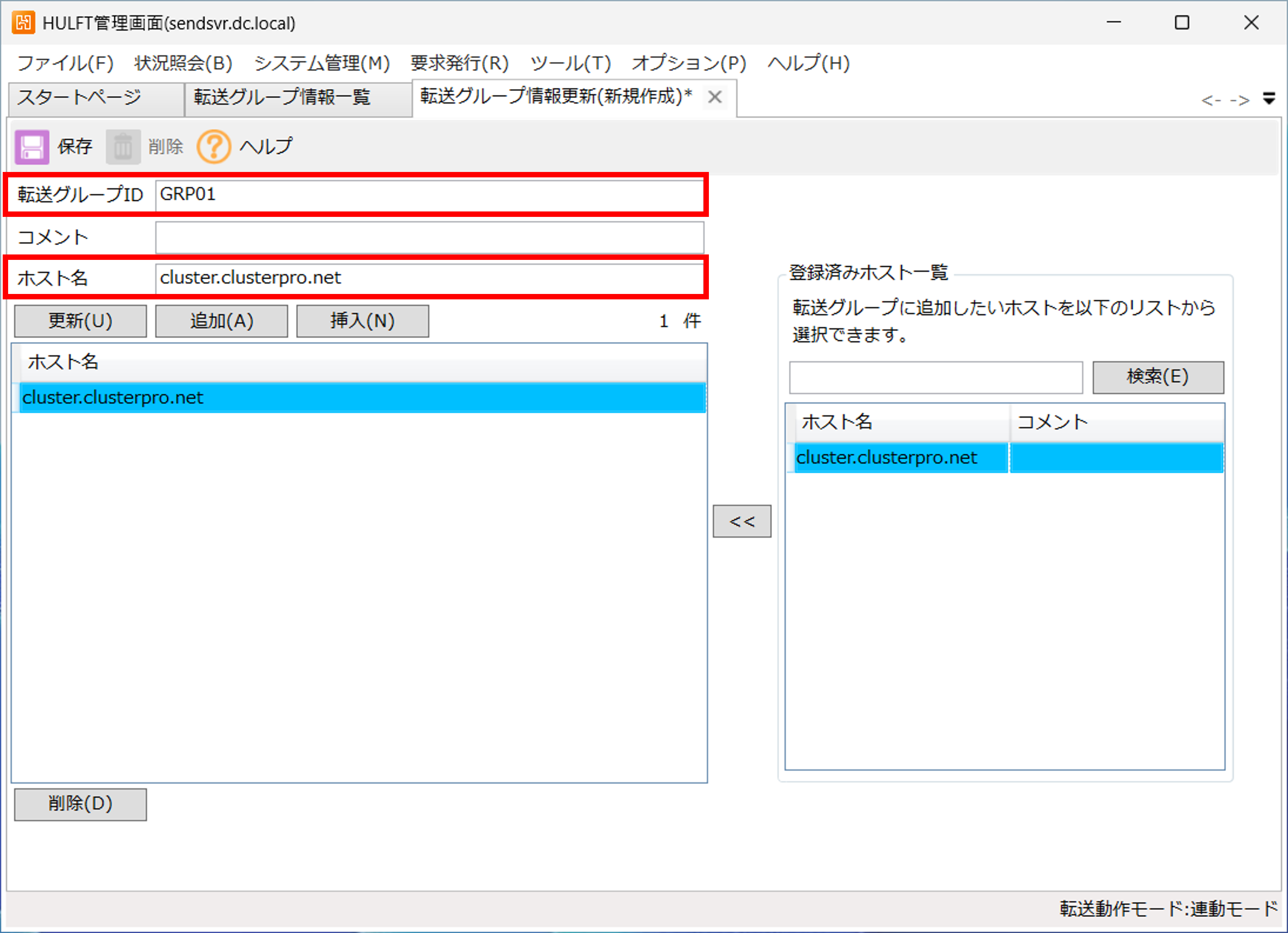Open the ツール(T) menu
Image resolution: width=1288 pixels, height=933 pixels.
click(570, 63)
